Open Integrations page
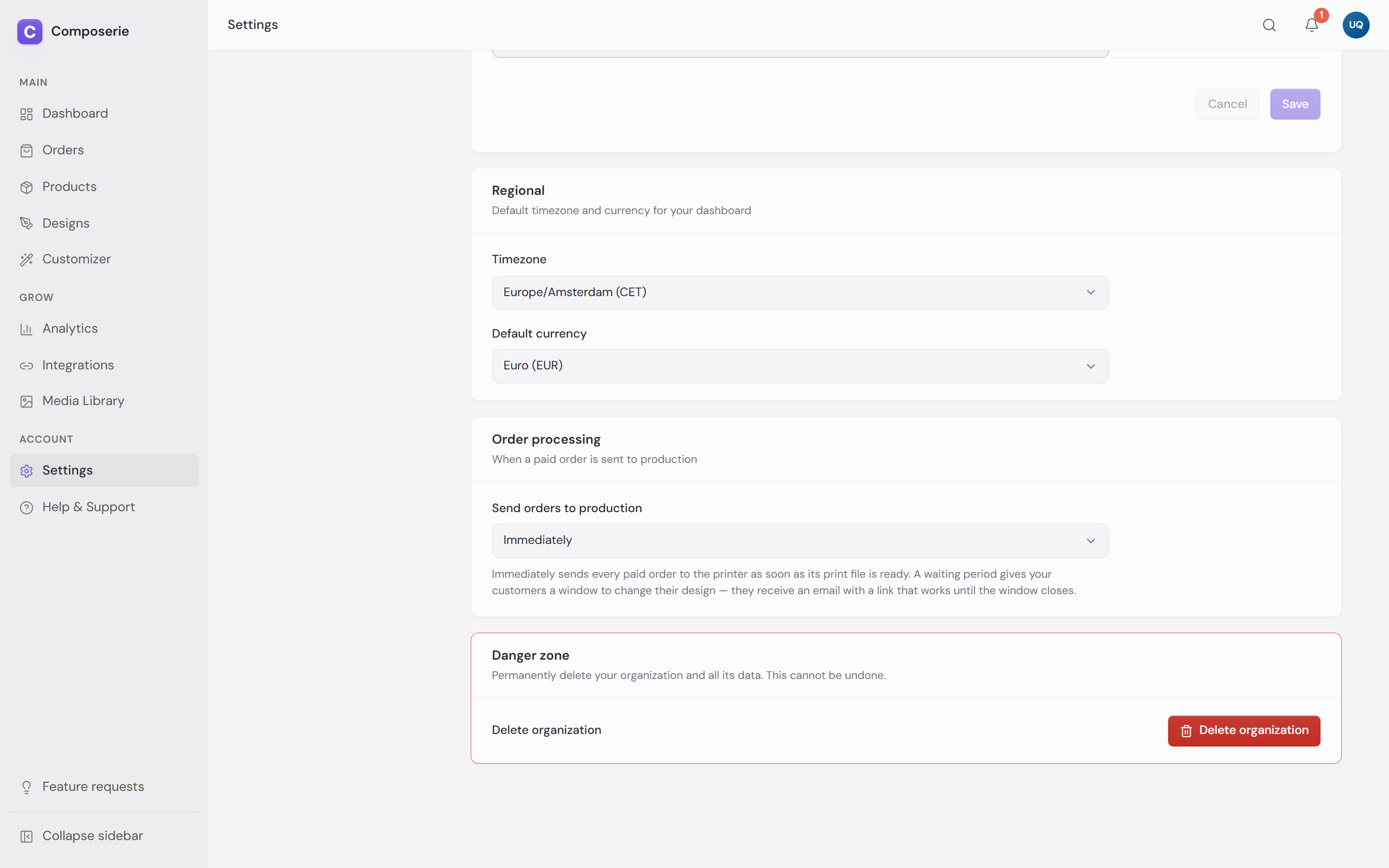Viewport: 1389px width, 868px height. pyautogui.click(x=104, y=366)
